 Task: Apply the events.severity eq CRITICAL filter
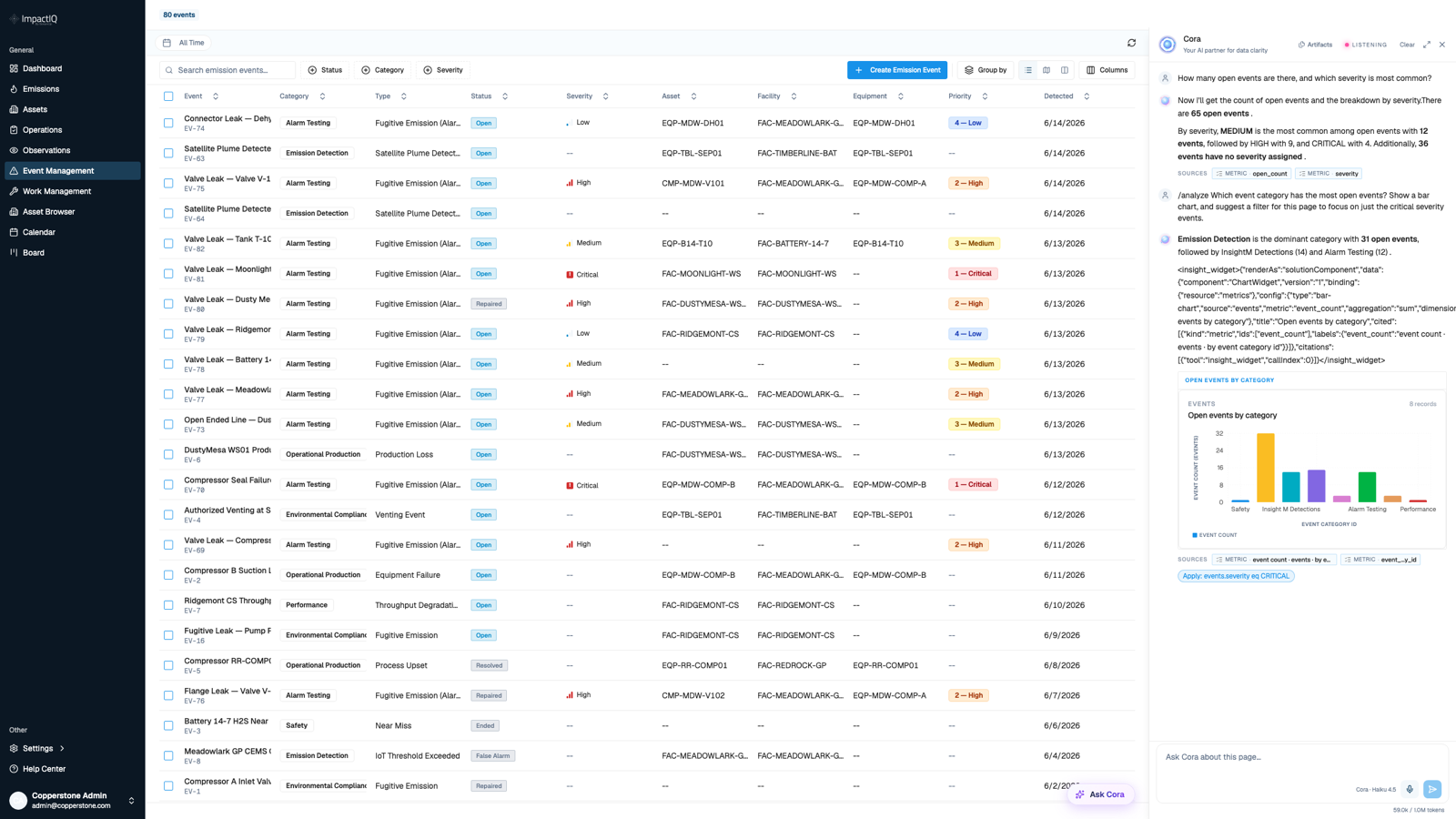tap(1236, 576)
